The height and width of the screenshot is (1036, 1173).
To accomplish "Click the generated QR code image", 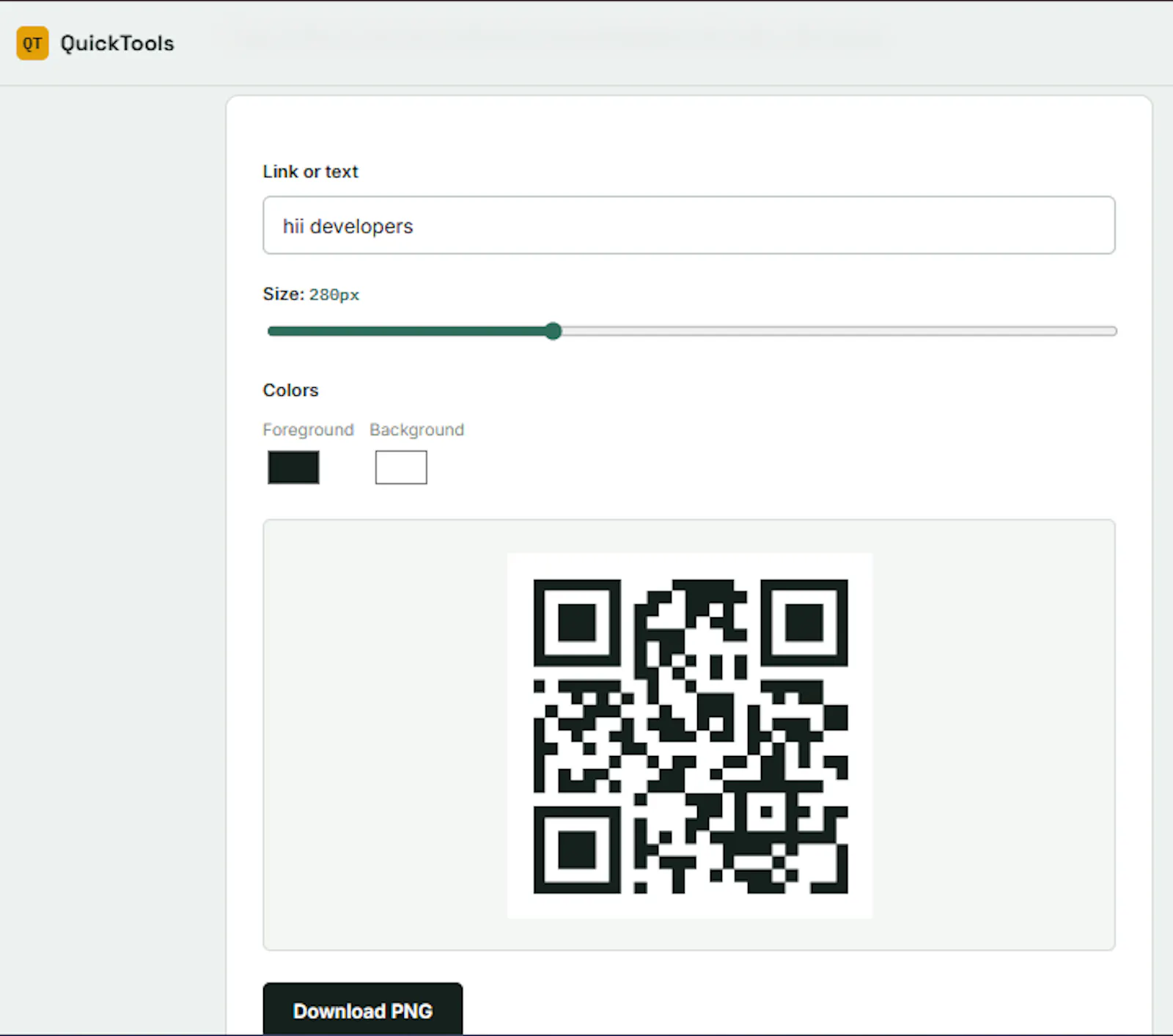I will (x=690, y=735).
